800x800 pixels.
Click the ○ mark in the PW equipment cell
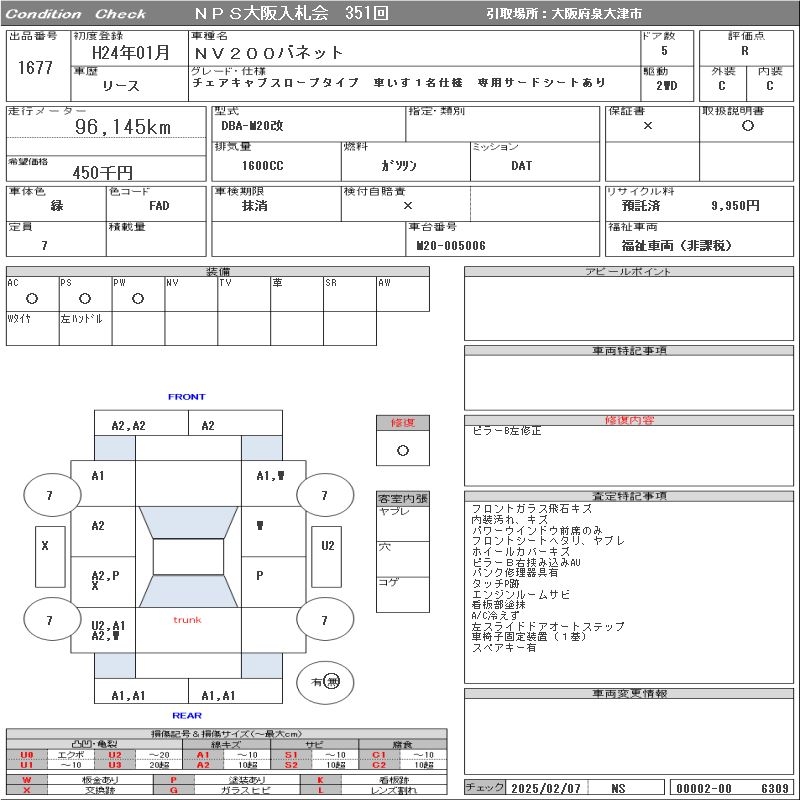(138, 298)
